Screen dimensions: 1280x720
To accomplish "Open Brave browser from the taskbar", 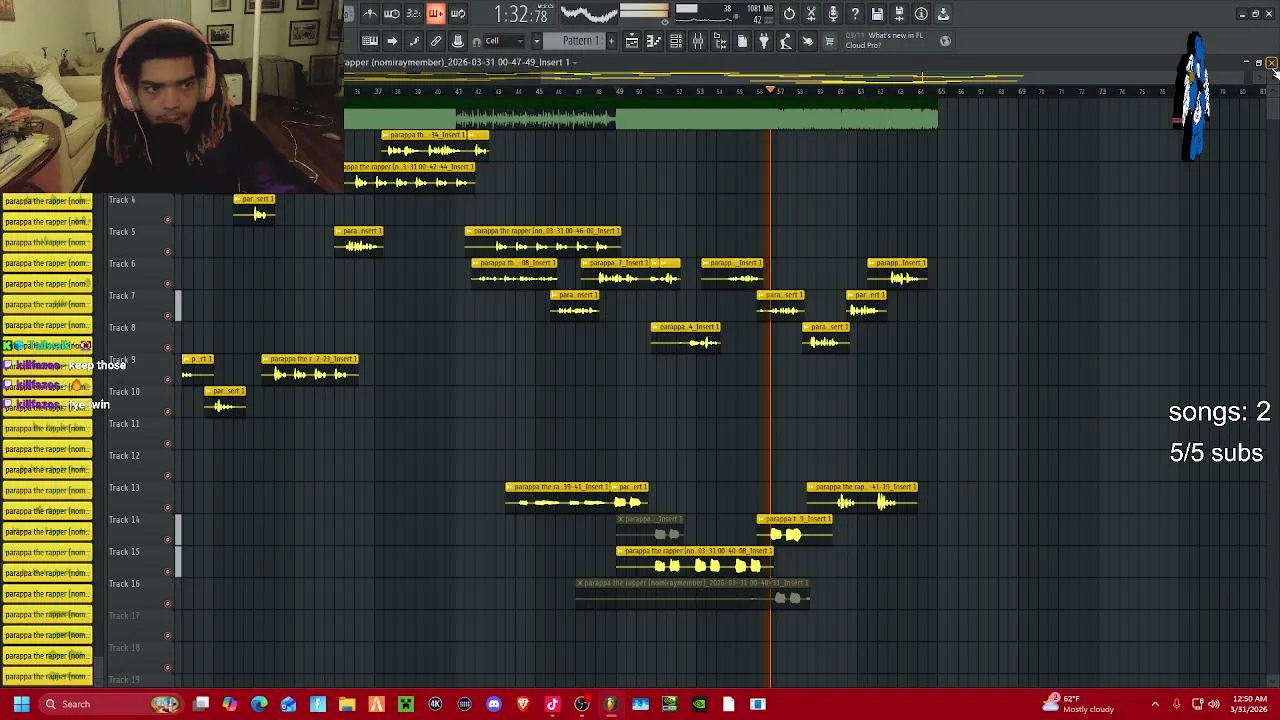I will tap(523, 704).
